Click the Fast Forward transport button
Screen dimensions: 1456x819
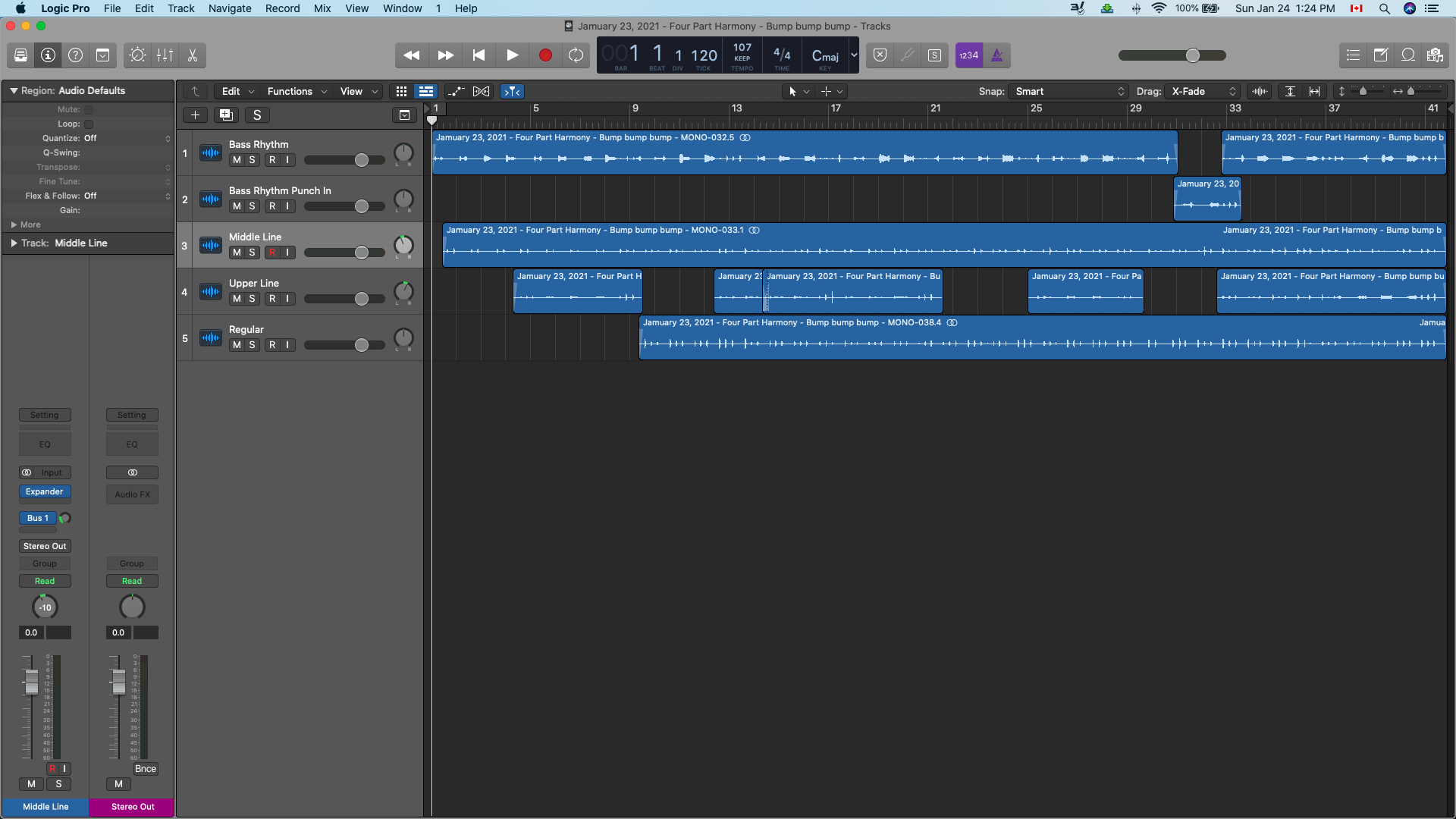(x=446, y=55)
